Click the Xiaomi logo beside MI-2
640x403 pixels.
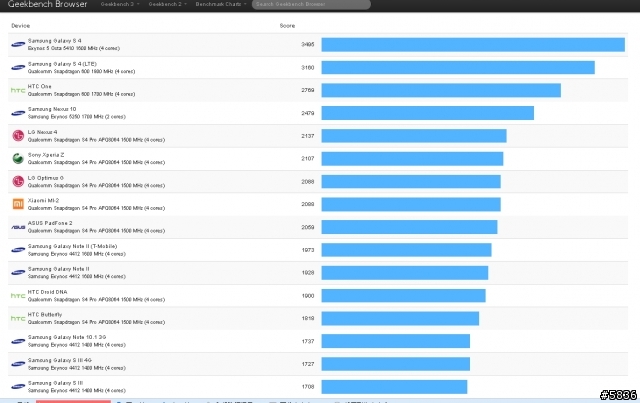point(18,204)
